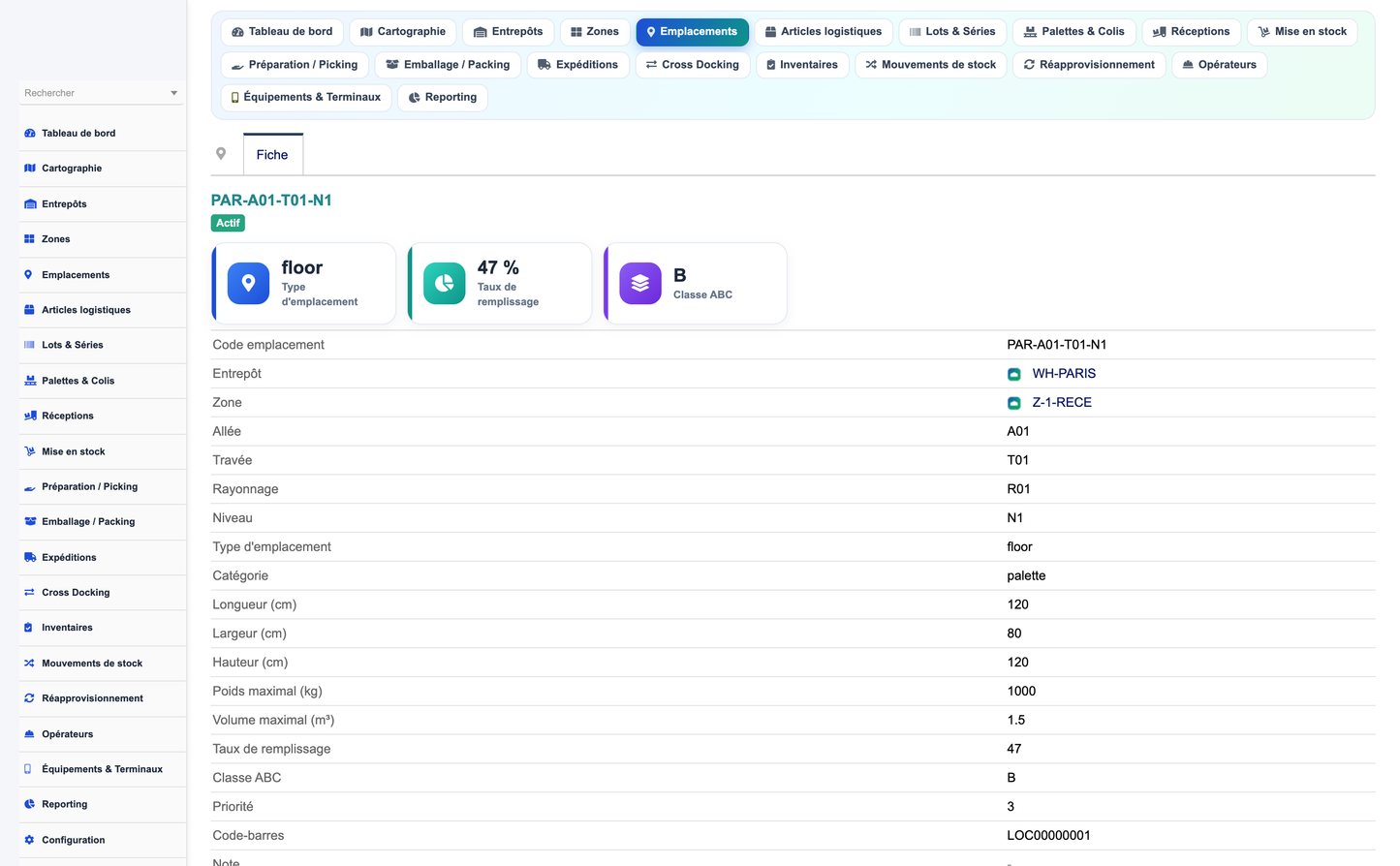Viewport: 1400px width, 866px height.
Task: Click the truck icon for Expéditions in sidebar
Action: coord(29,557)
